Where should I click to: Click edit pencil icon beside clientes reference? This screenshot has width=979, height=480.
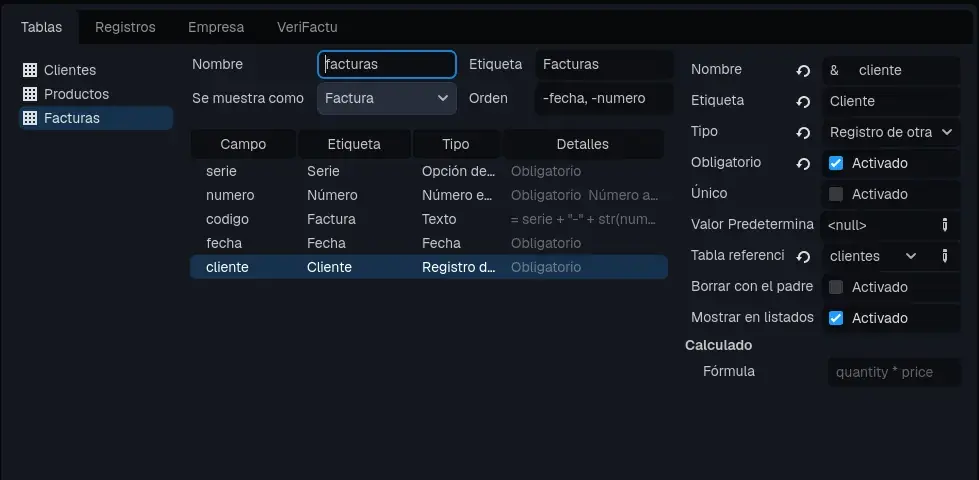click(x=945, y=256)
